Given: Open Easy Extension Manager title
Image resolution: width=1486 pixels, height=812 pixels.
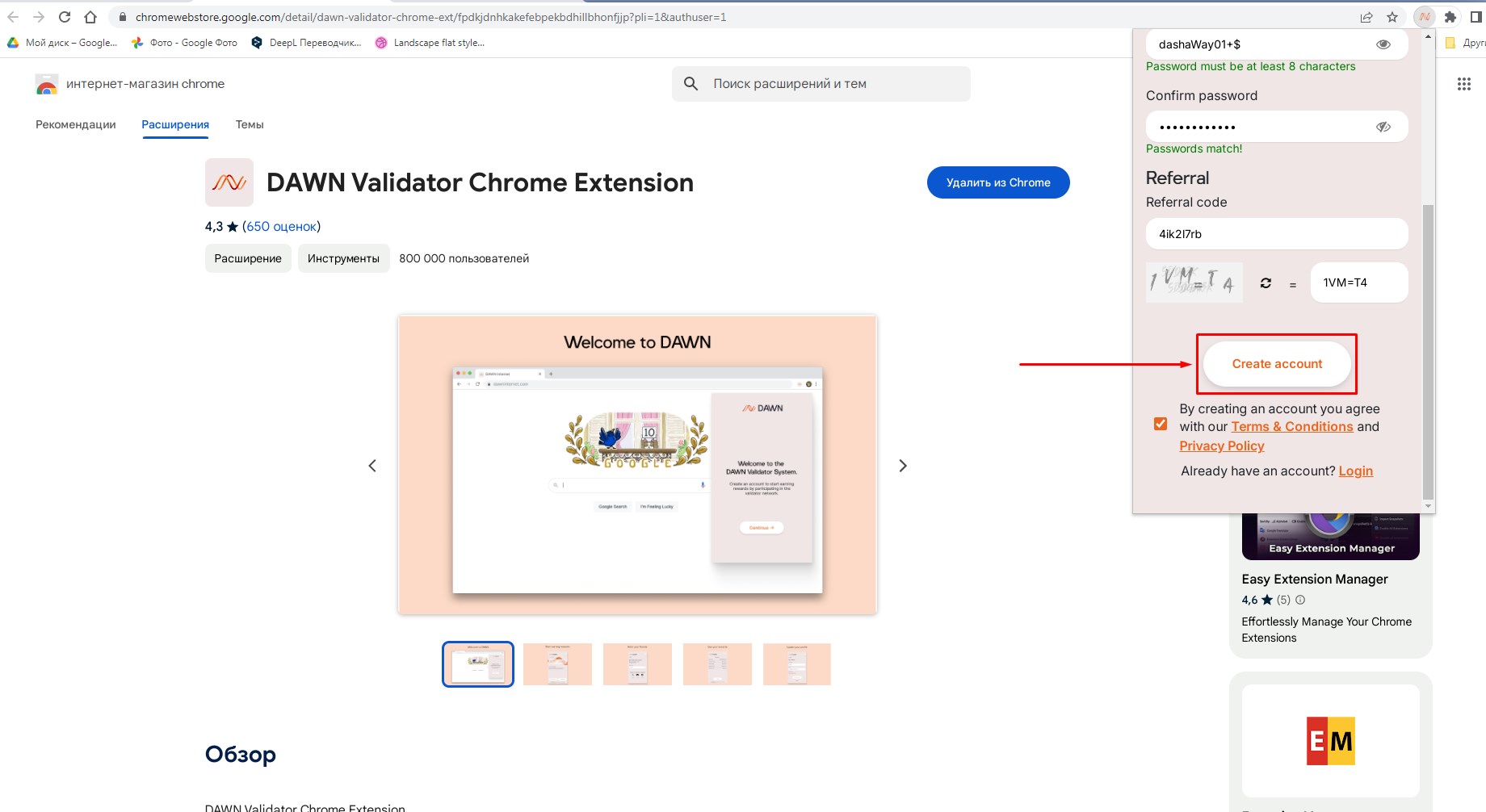Looking at the screenshot, I should [1315, 579].
